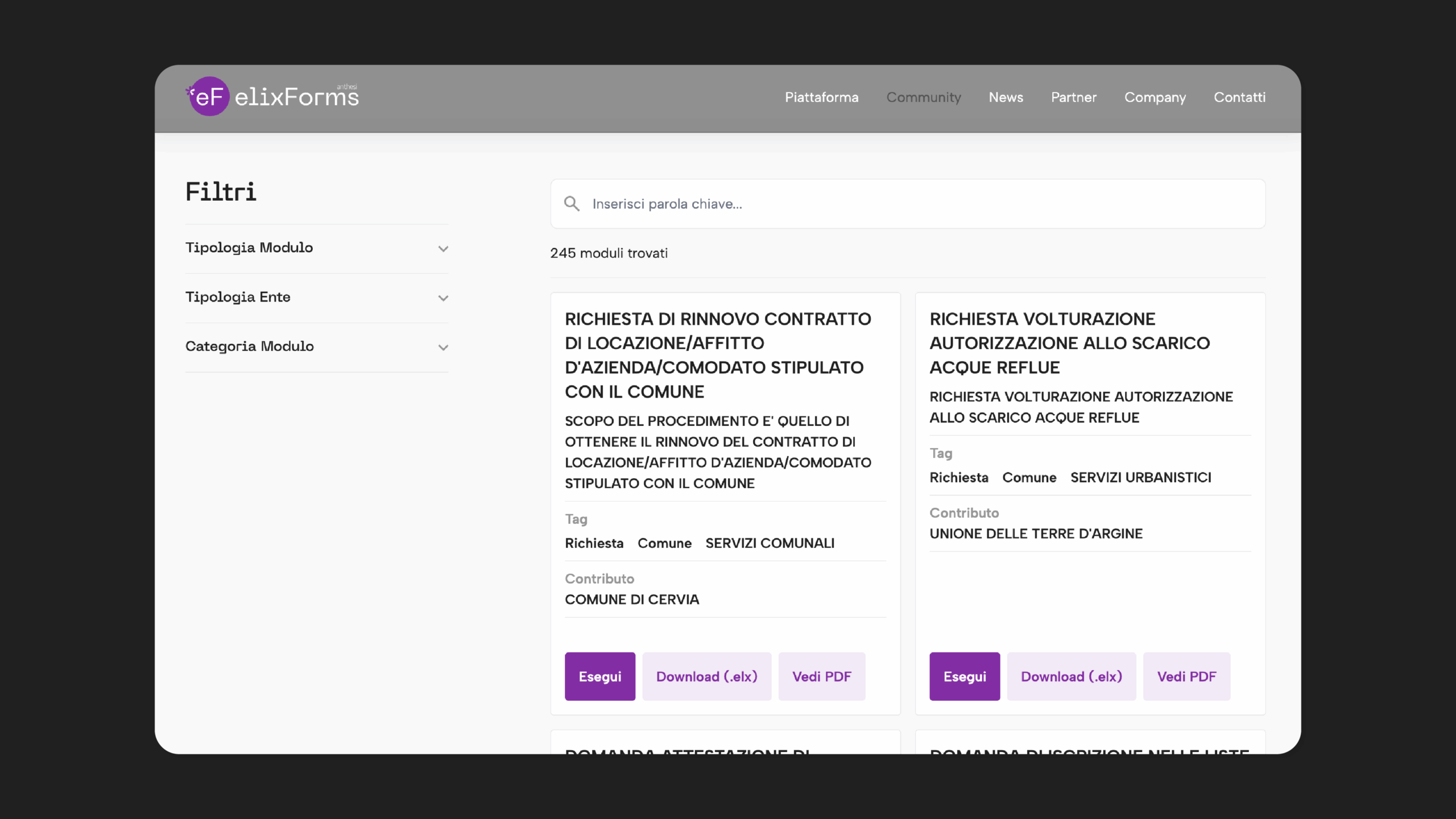This screenshot has width=1456, height=819.
Task: Open the Contatti page
Action: (1239, 97)
